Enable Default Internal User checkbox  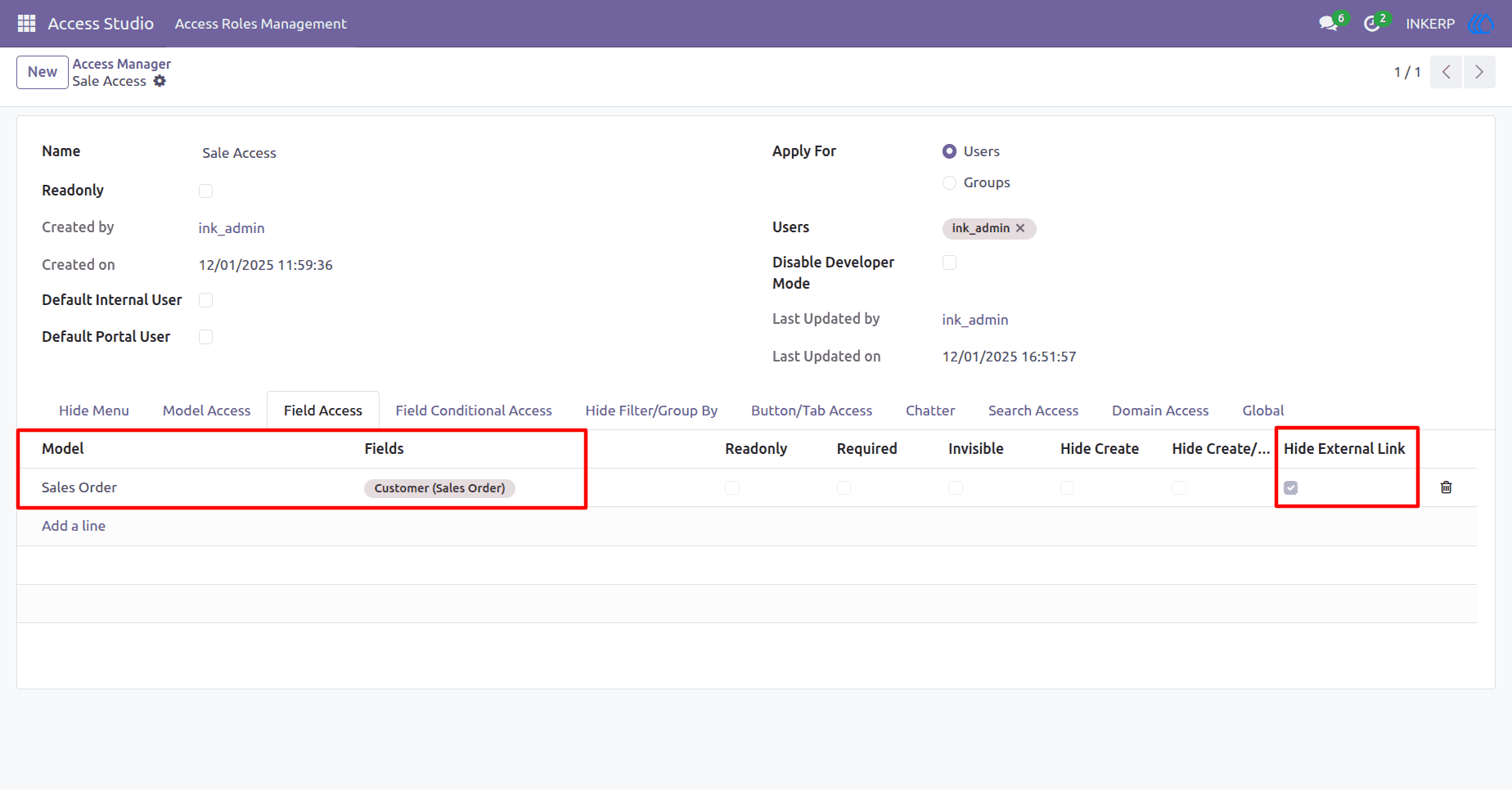click(x=206, y=300)
